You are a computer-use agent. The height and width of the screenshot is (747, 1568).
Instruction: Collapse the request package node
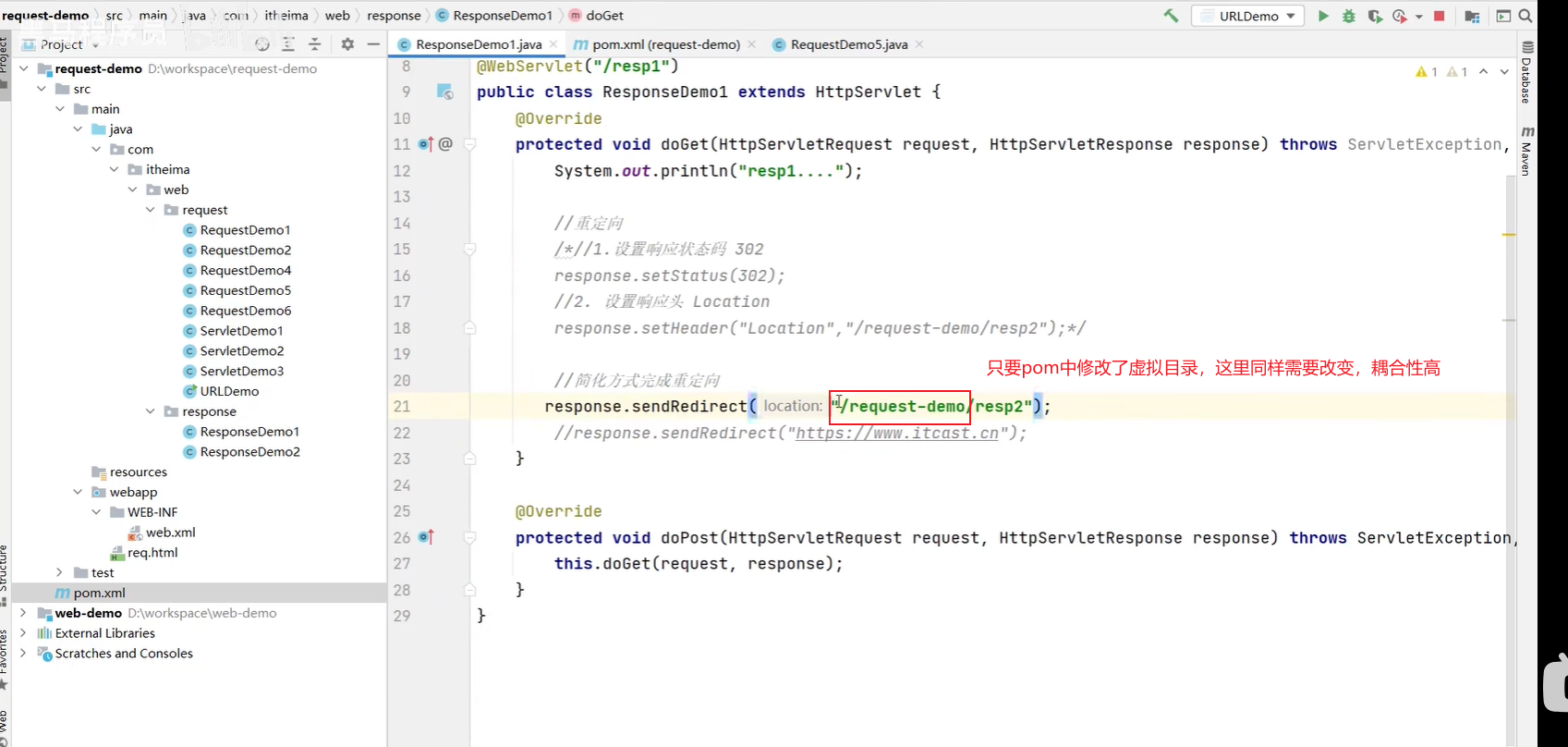(151, 210)
